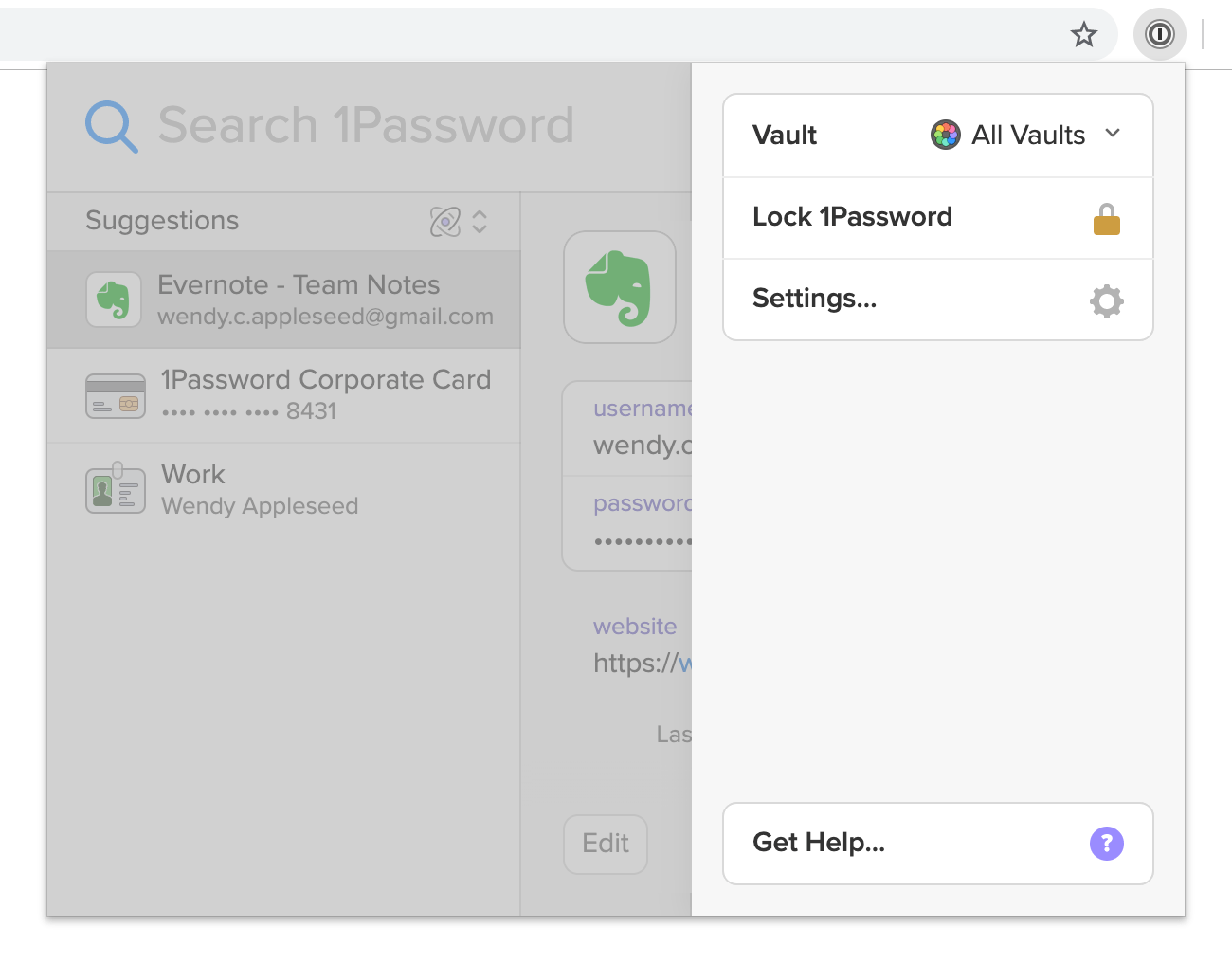Screen dimensions: 1232x964
Task: Click the 1Password extension icon in browser toolbar
Action: pyautogui.click(x=1159, y=35)
